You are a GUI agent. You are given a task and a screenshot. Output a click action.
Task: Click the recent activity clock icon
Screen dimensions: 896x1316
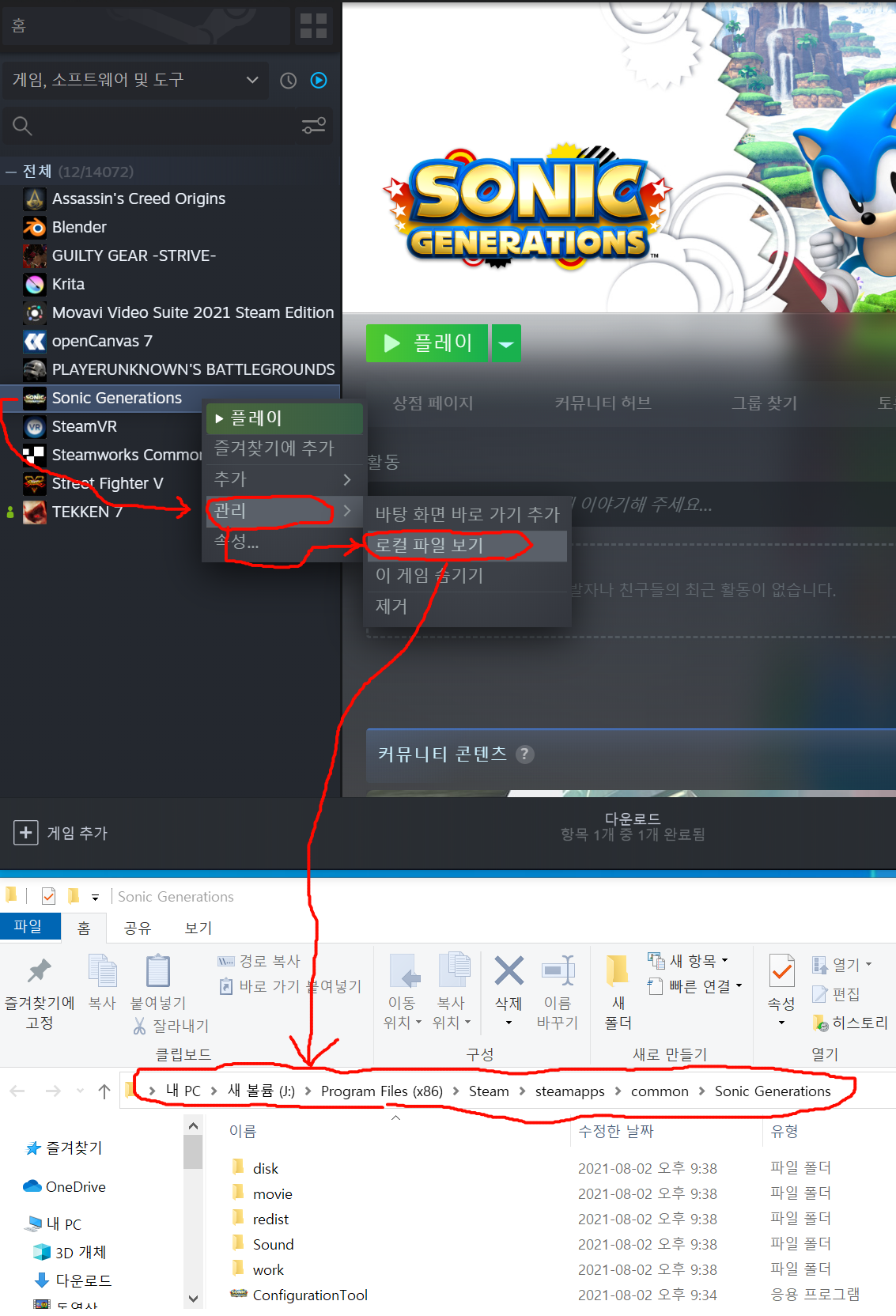289,80
